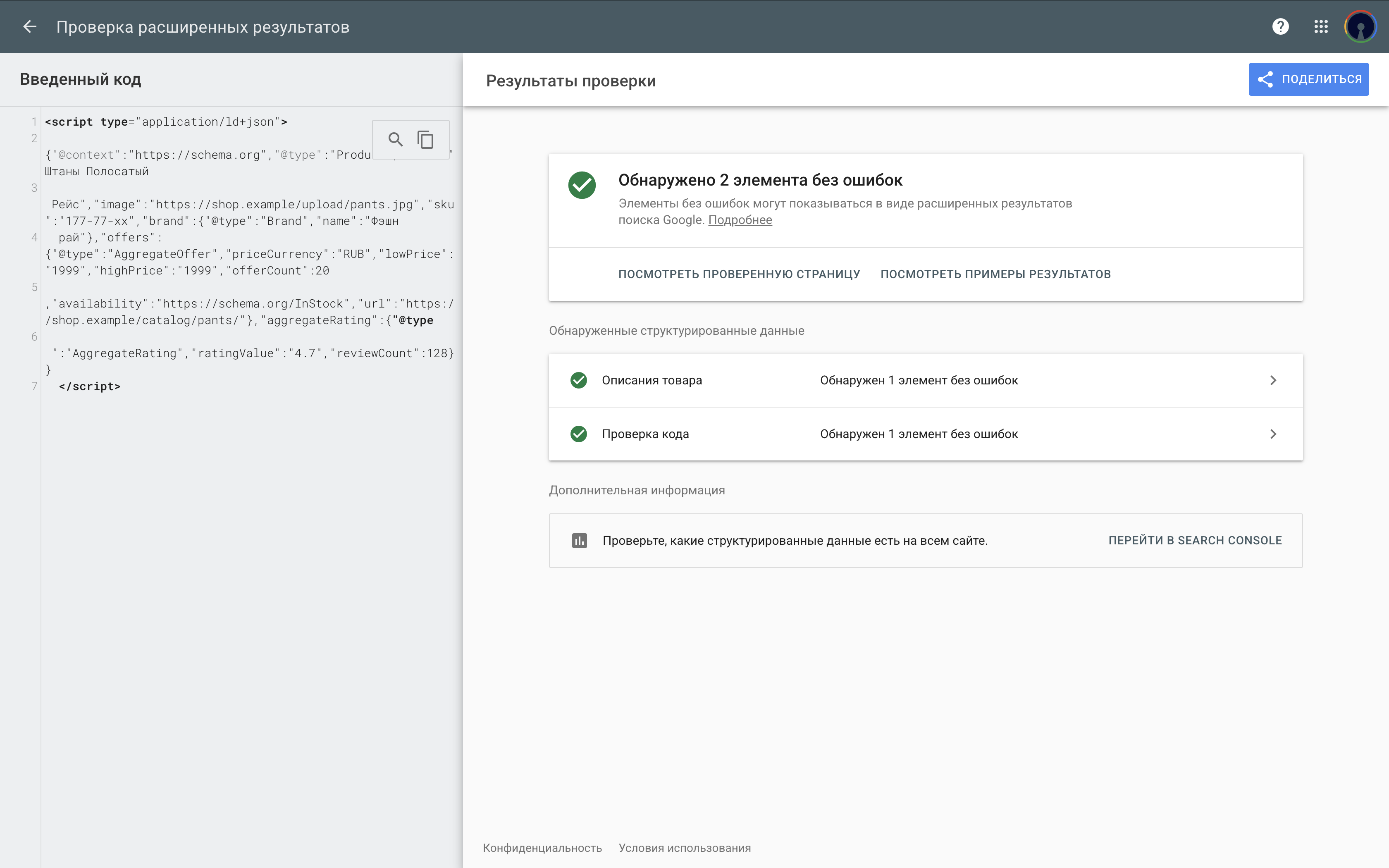The image size is (1389, 868).
Task: Open the Условия использования footer link
Action: tap(685, 848)
